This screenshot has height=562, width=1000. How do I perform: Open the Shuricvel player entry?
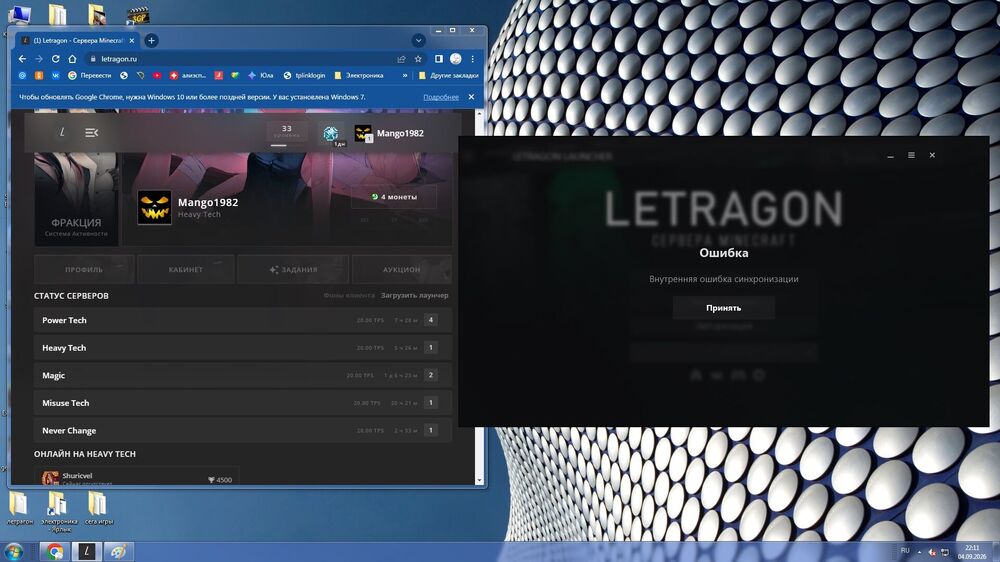[x=136, y=477]
